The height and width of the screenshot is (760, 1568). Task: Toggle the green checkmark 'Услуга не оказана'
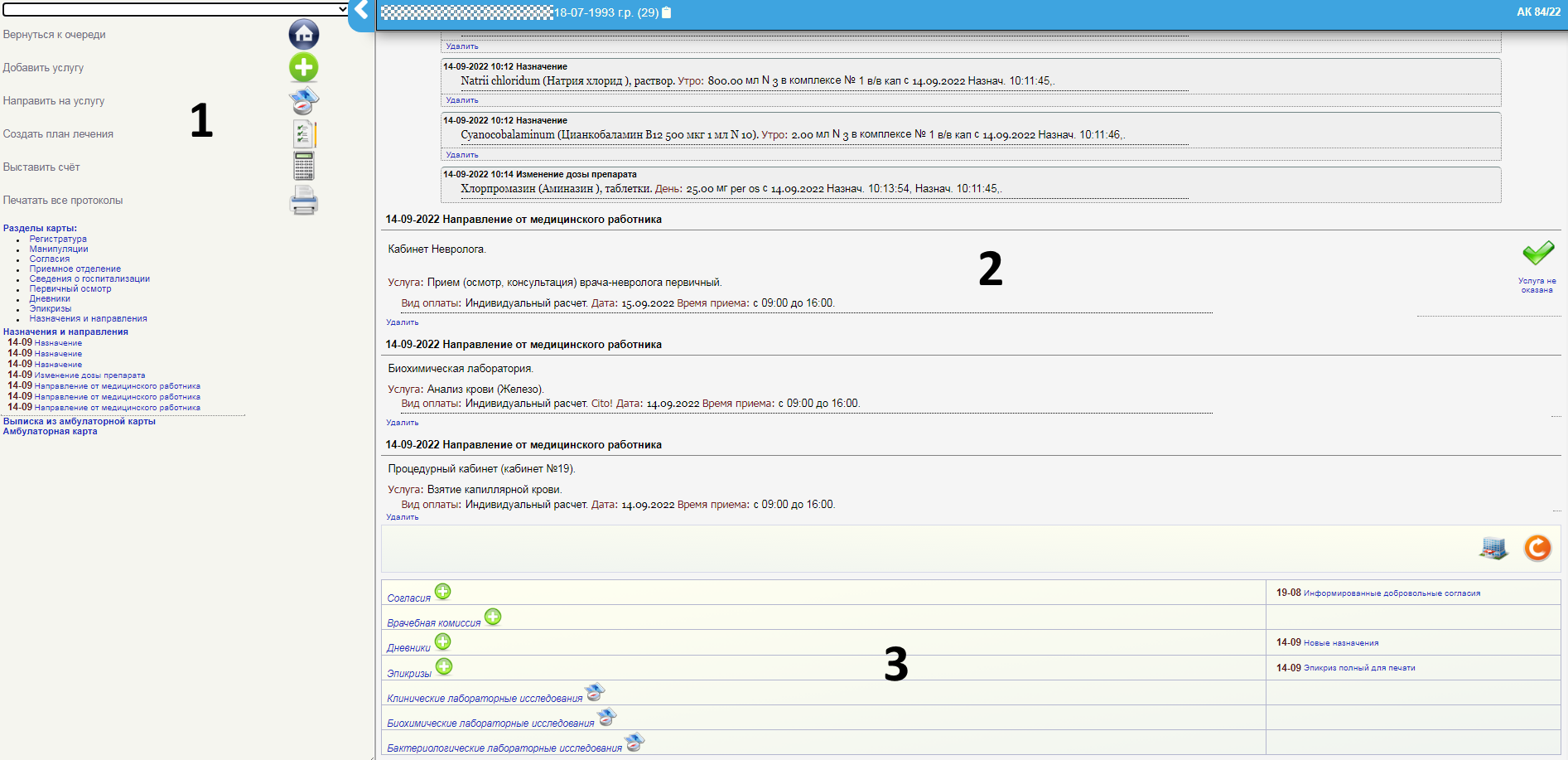pyautogui.click(x=1537, y=253)
